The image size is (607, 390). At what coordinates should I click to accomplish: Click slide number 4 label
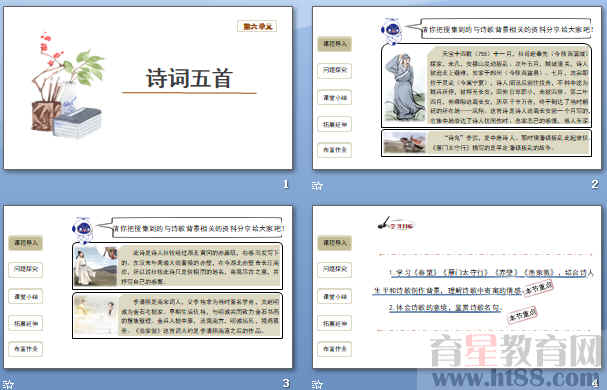tap(595, 383)
